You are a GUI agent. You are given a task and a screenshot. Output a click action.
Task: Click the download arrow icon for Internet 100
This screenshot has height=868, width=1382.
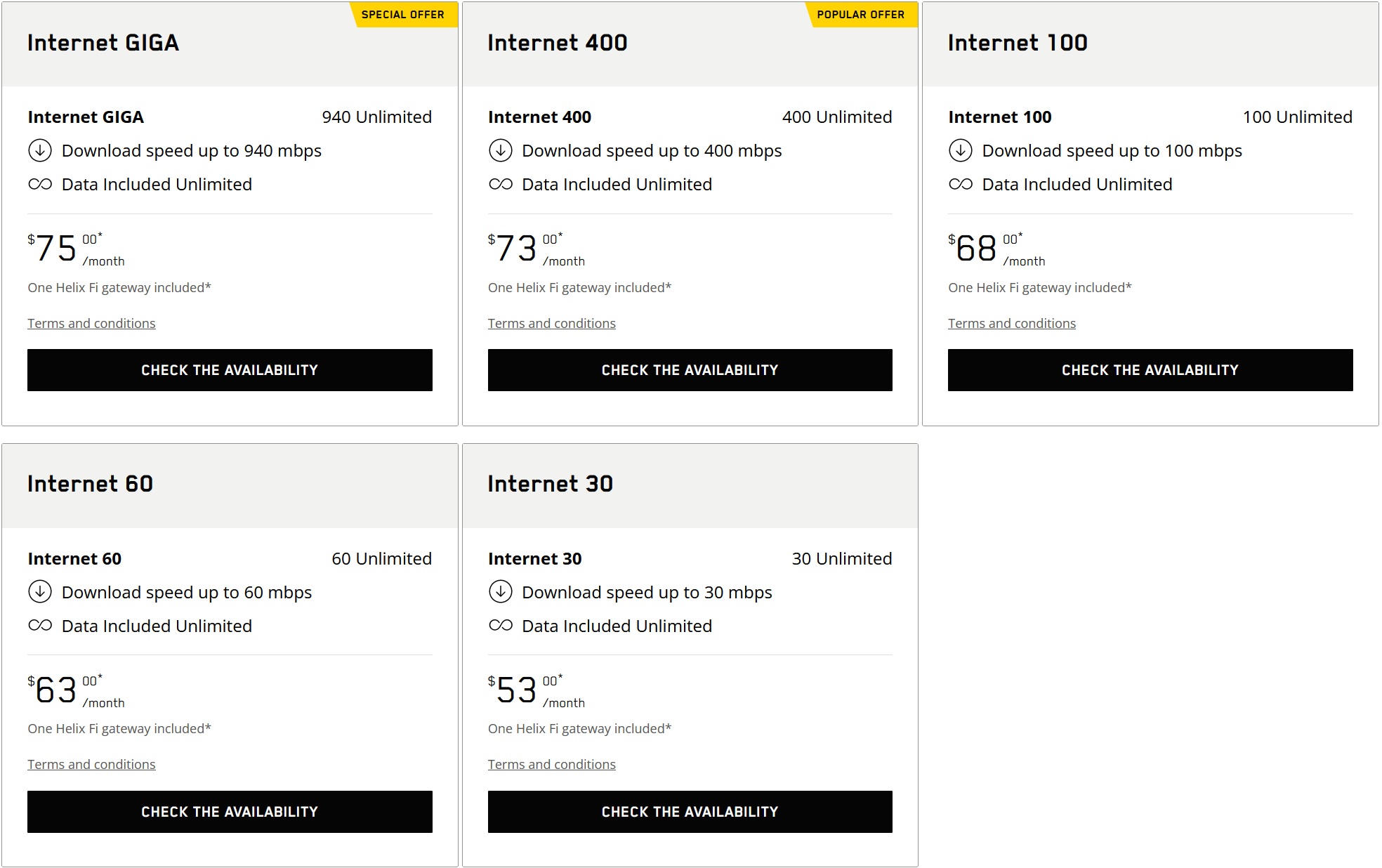pos(962,150)
